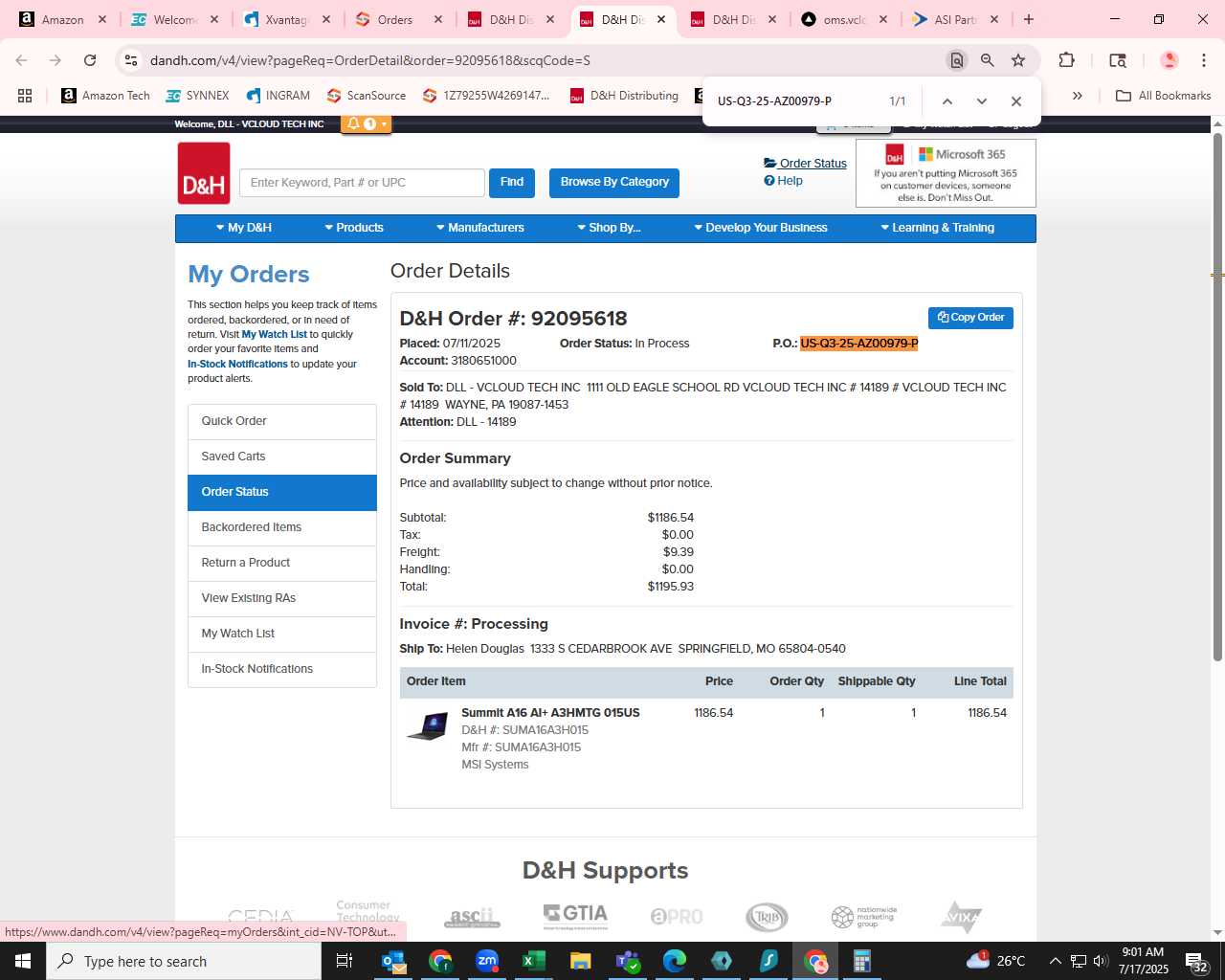
Task: Select Saved Carts in sidebar
Action: 282,457
